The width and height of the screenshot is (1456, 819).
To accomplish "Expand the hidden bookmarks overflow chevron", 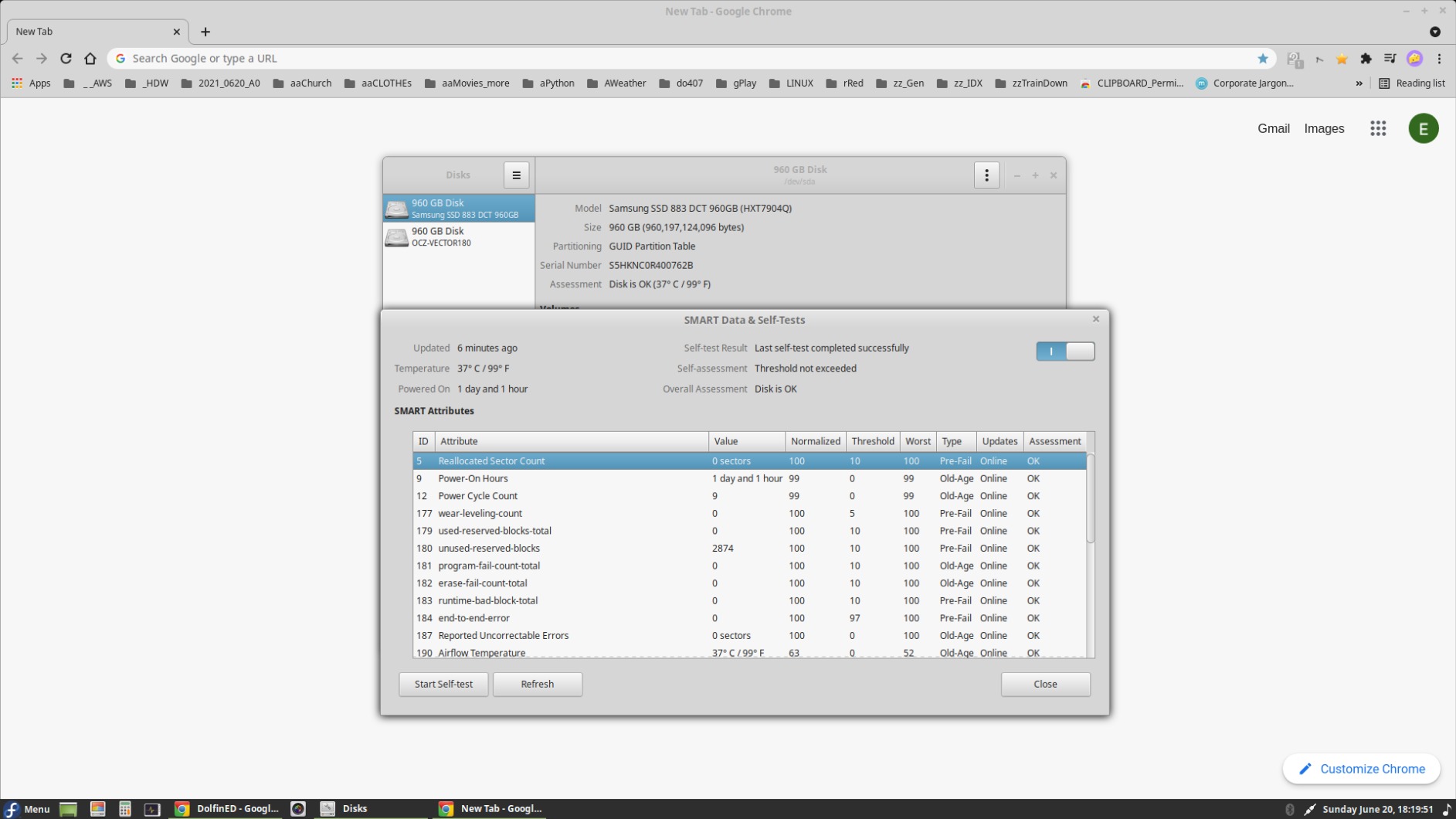I will [1359, 83].
